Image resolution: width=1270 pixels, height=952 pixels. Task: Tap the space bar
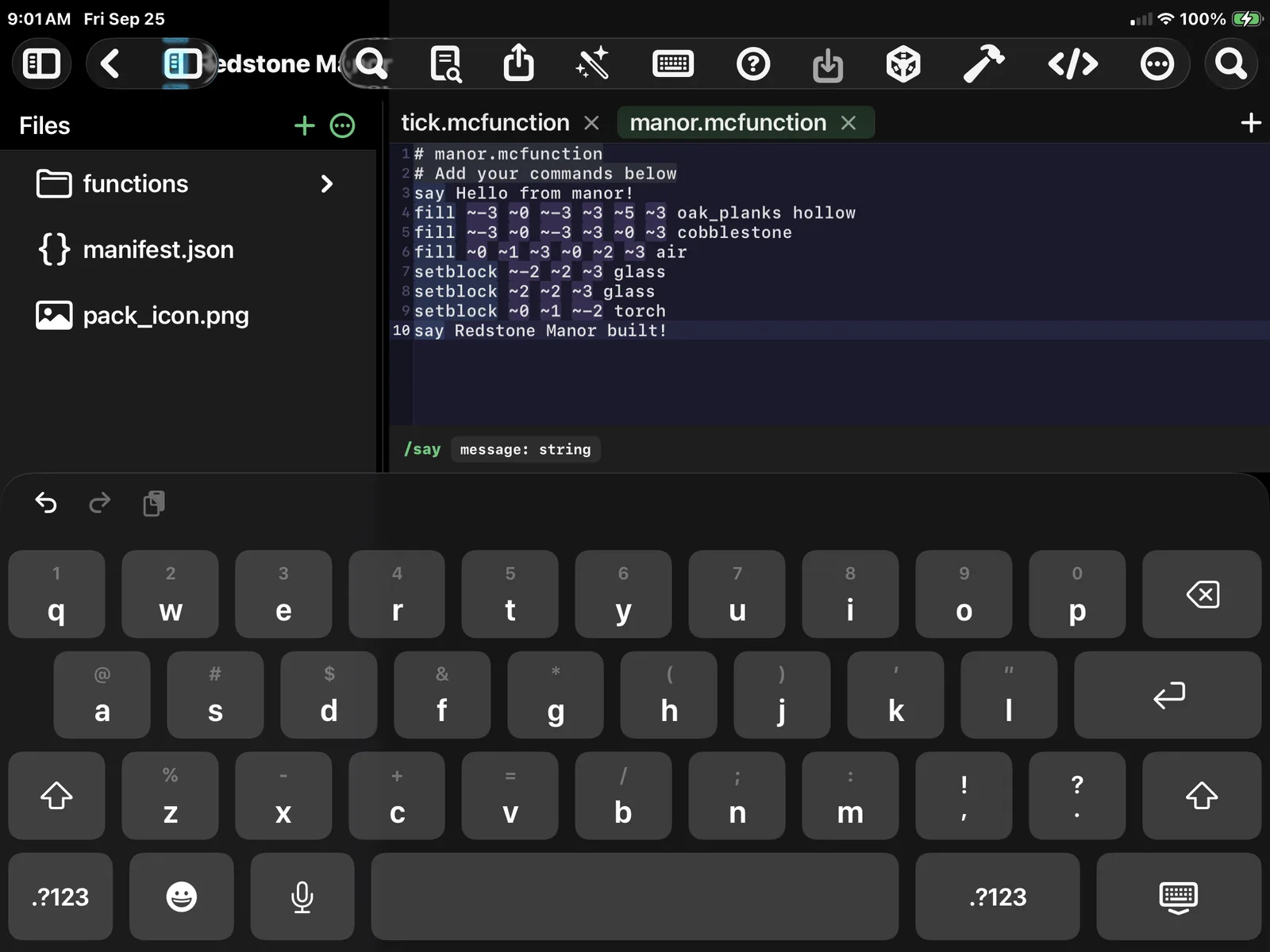pyautogui.click(x=635, y=896)
